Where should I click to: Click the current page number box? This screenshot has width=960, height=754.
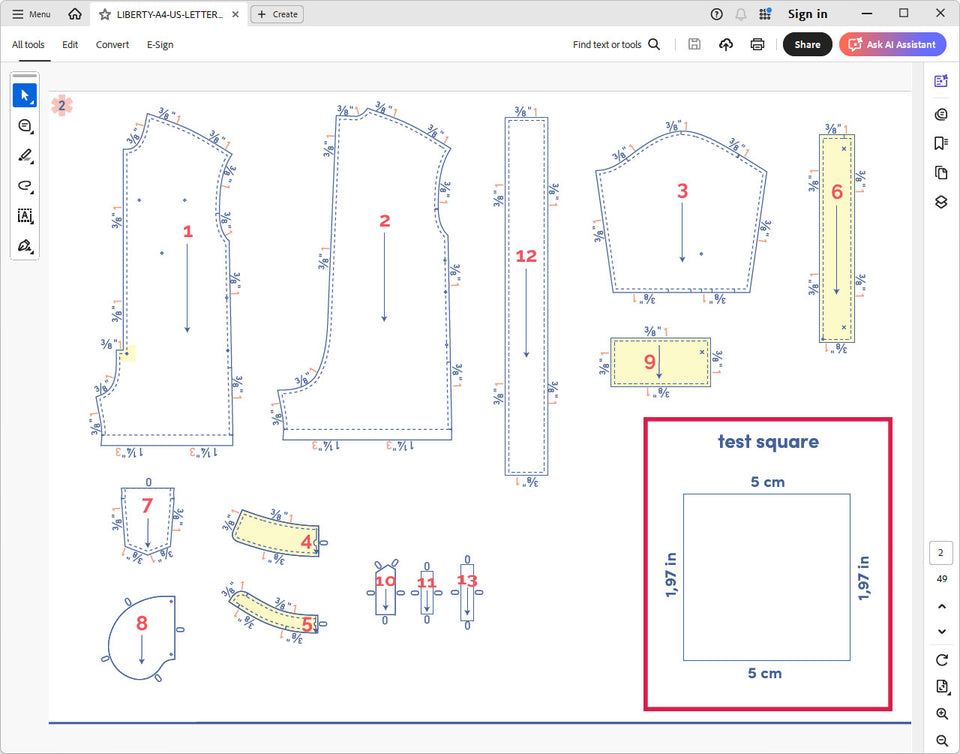(941, 553)
